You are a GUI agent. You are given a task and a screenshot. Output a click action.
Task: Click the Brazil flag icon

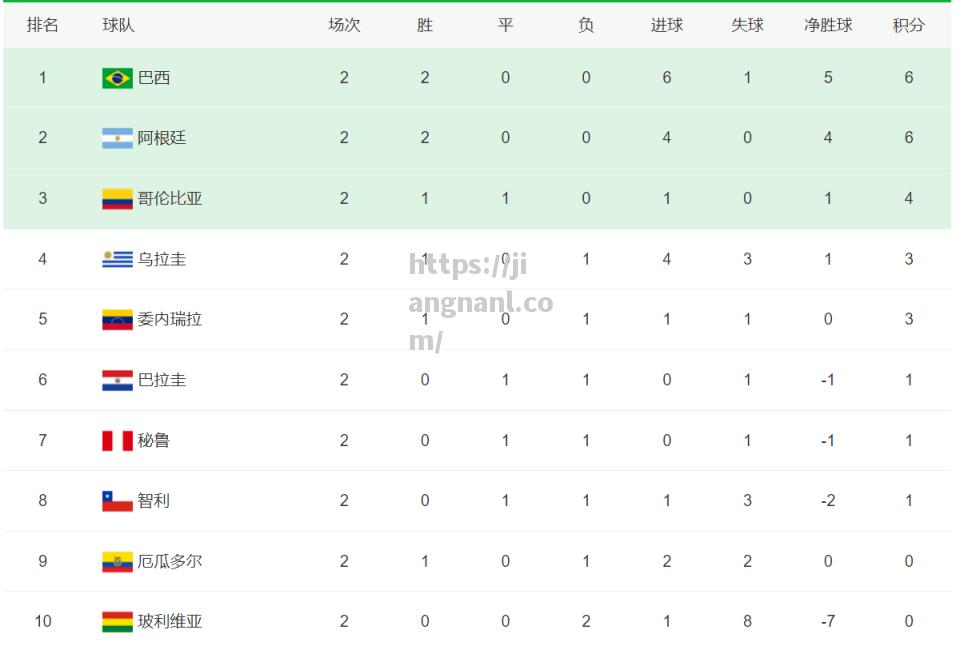coord(117,78)
